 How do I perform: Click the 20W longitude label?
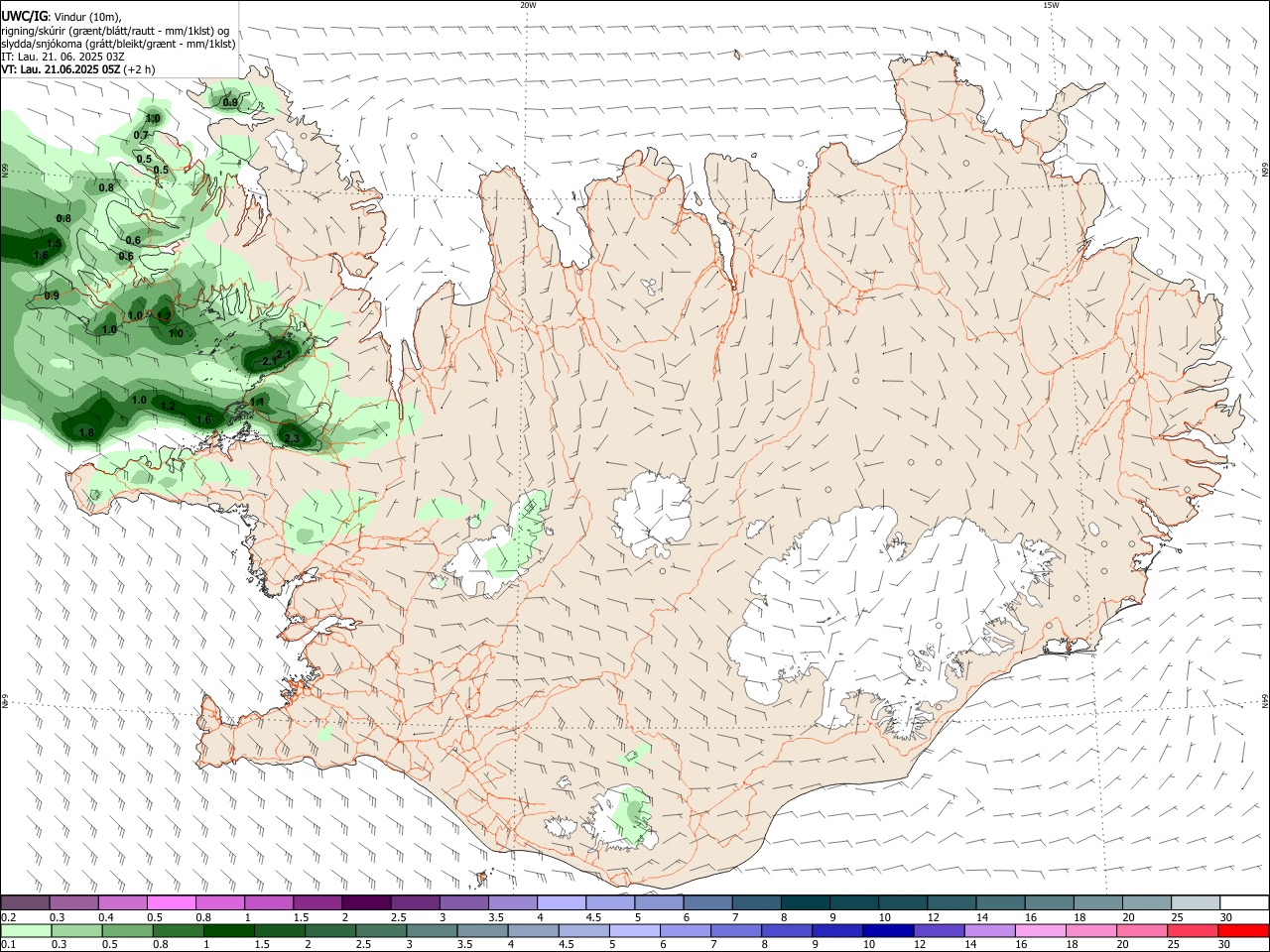click(x=528, y=5)
